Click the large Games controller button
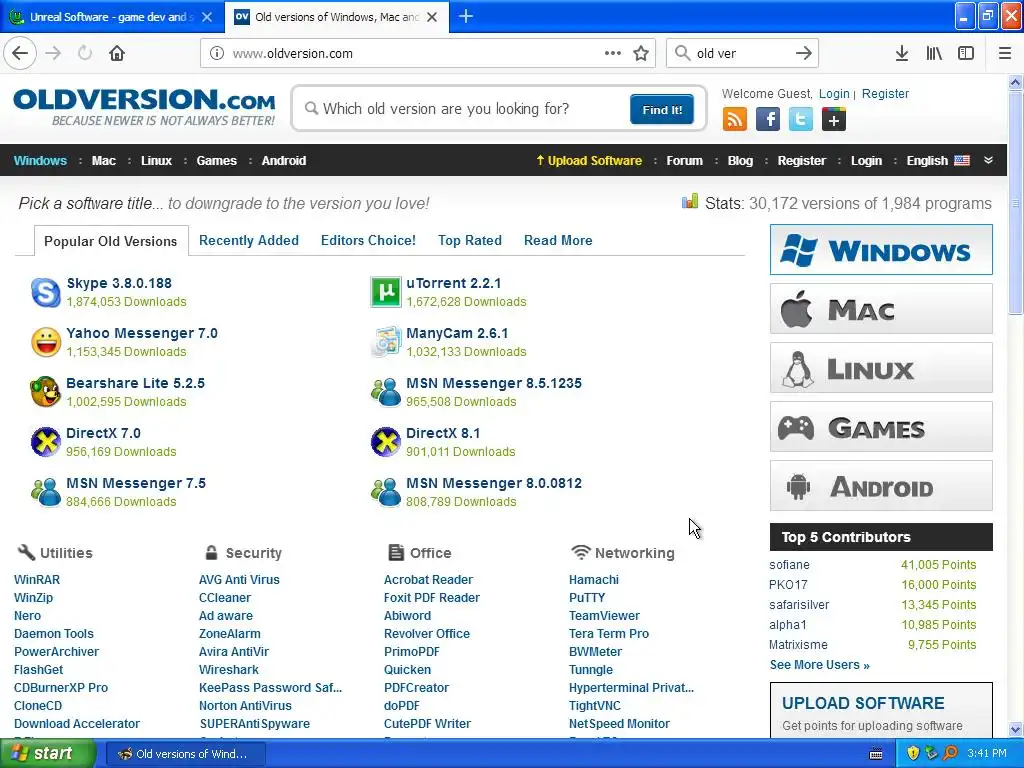The width and height of the screenshot is (1024, 768). pyautogui.click(x=881, y=427)
